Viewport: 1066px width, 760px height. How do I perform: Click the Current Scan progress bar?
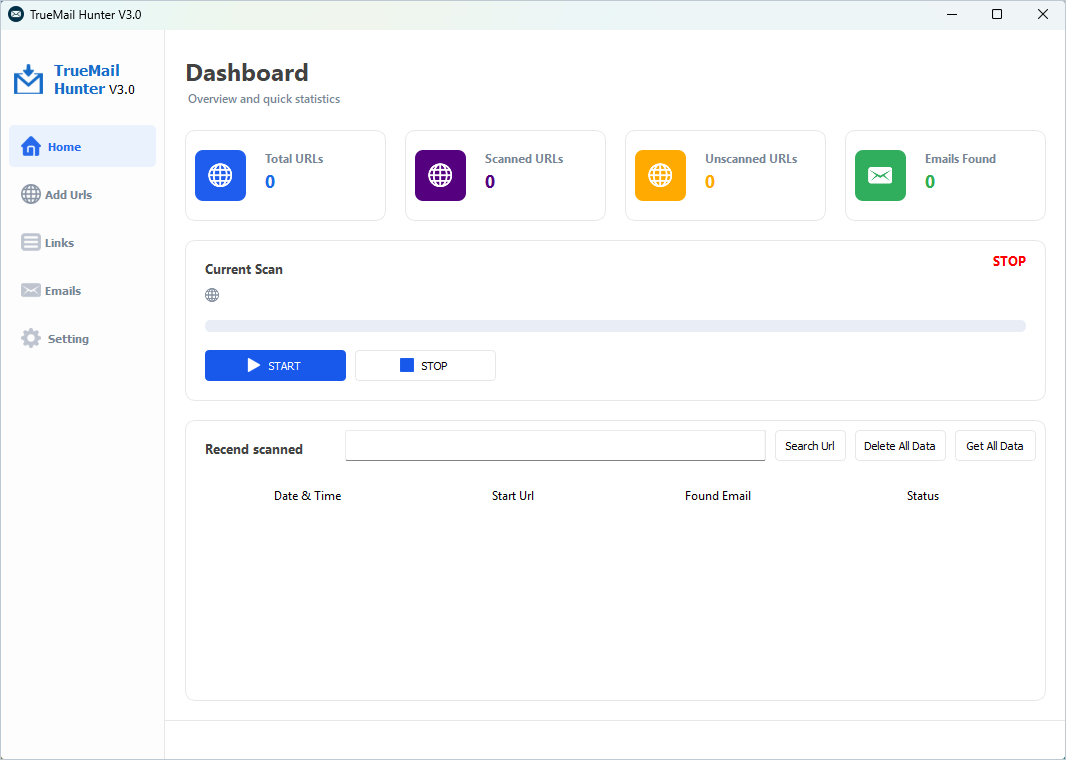coord(615,326)
